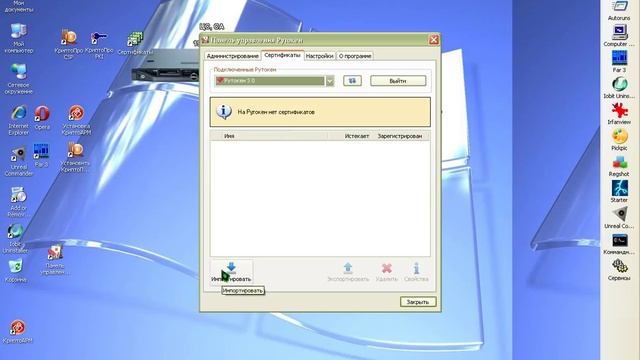Select Iobit Uninstaller desktop shortcut
The width and height of the screenshot is (640, 360).
click(x=16, y=238)
